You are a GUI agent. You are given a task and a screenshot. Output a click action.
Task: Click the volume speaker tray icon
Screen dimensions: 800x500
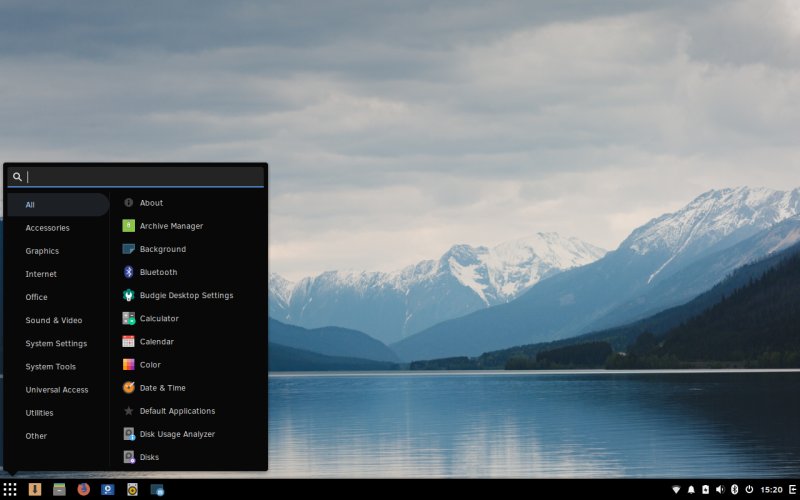coord(719,489)
